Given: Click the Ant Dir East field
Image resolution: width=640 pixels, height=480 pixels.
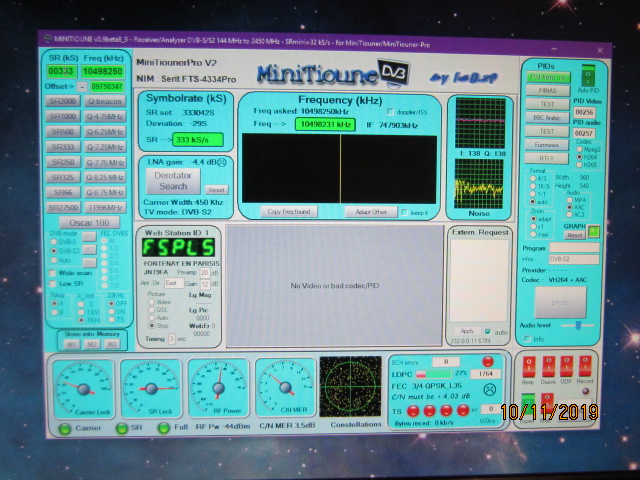Looking at the screenshot, I should point(174,283).
